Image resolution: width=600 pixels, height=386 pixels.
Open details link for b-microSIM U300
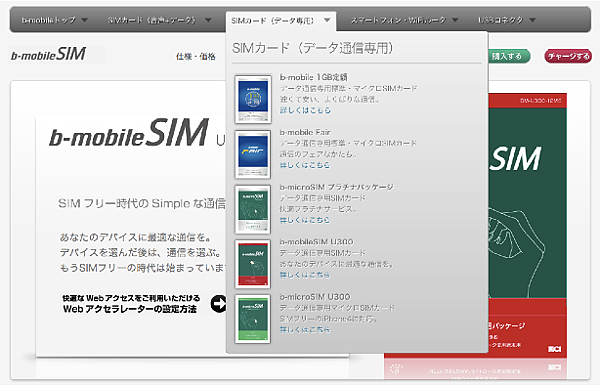[305, 330]
